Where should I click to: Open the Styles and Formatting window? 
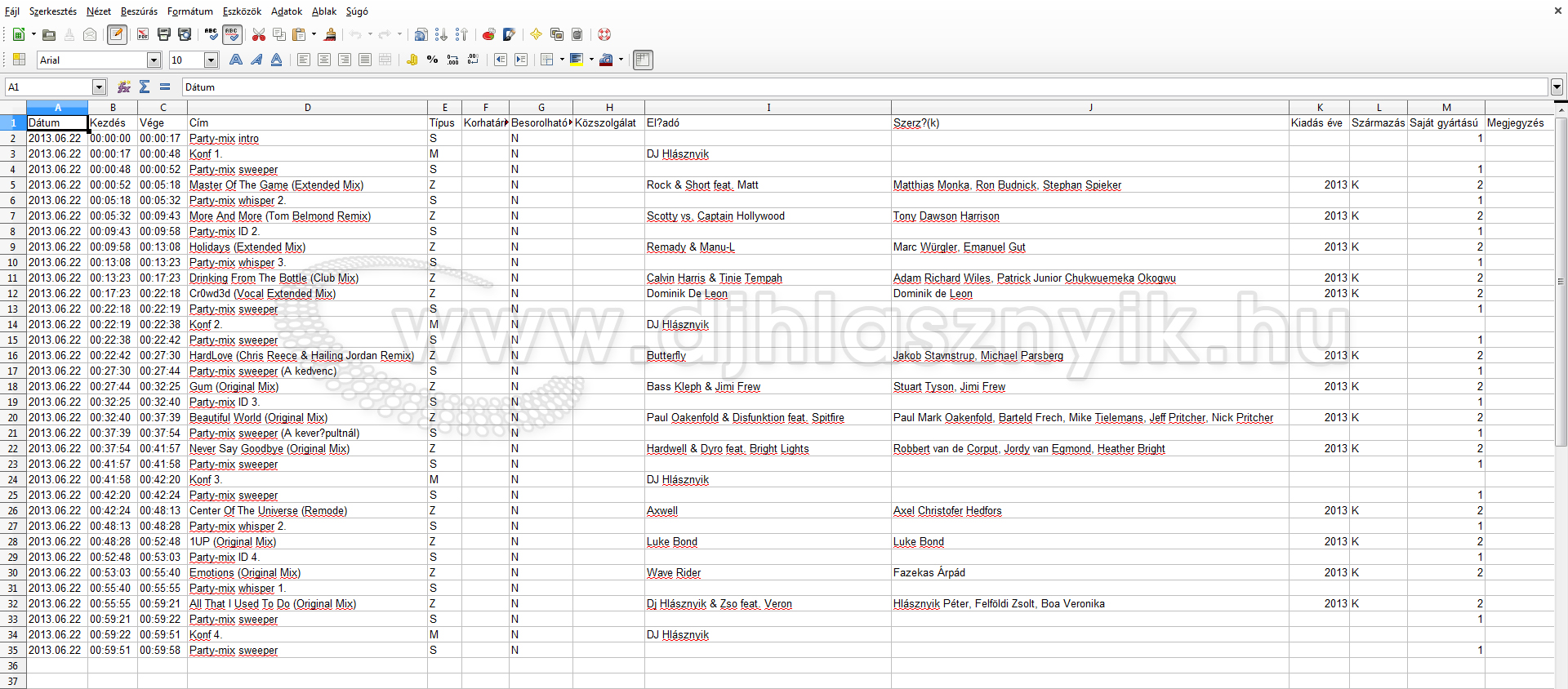[x=19, y=60]
